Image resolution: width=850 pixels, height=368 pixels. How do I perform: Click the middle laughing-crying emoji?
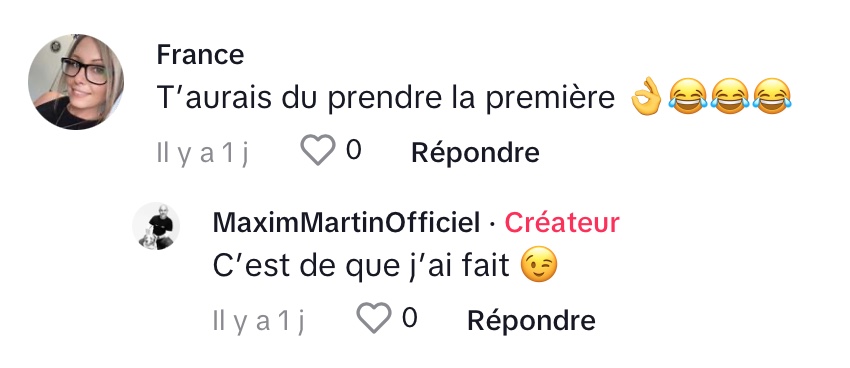coord(730,97)
